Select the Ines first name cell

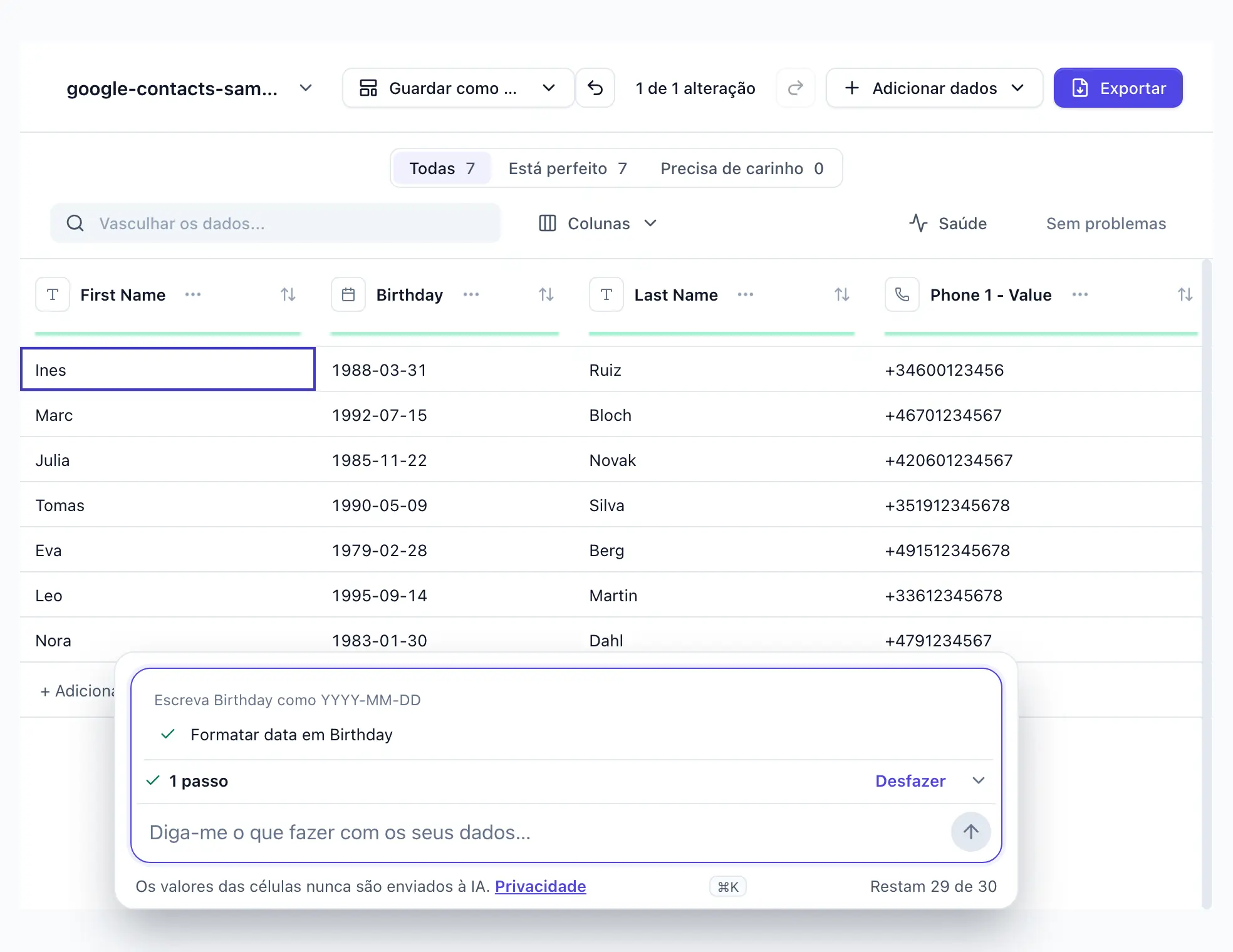click(x=168, y=370)
